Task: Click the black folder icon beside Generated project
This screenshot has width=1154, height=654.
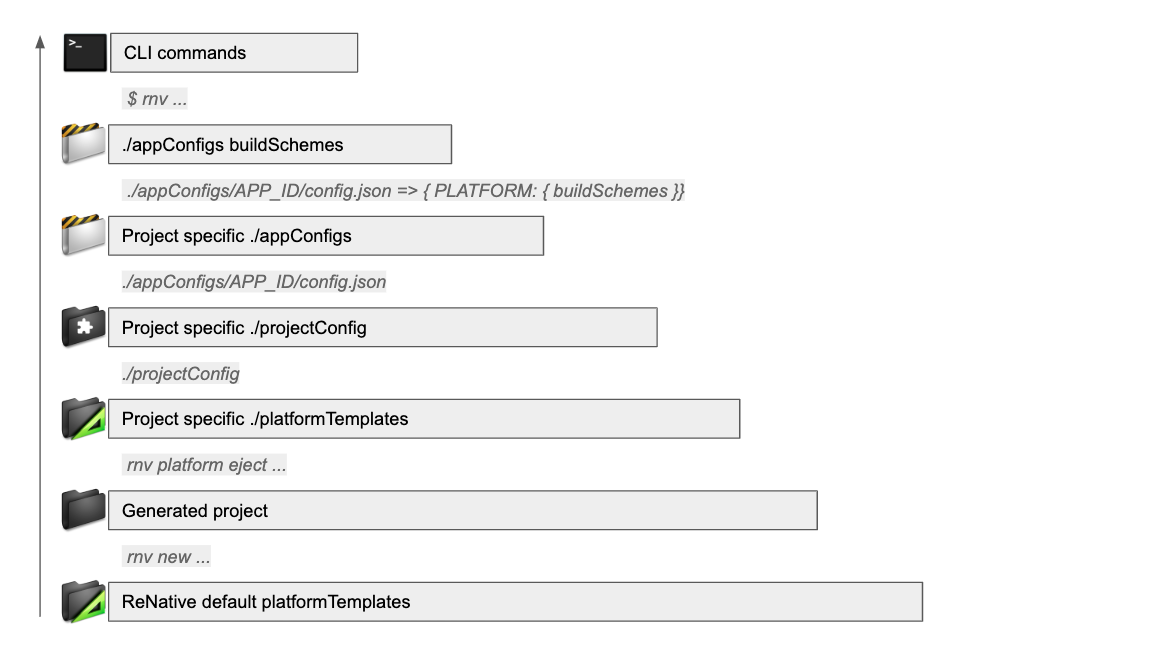Action: click(83, 510)
